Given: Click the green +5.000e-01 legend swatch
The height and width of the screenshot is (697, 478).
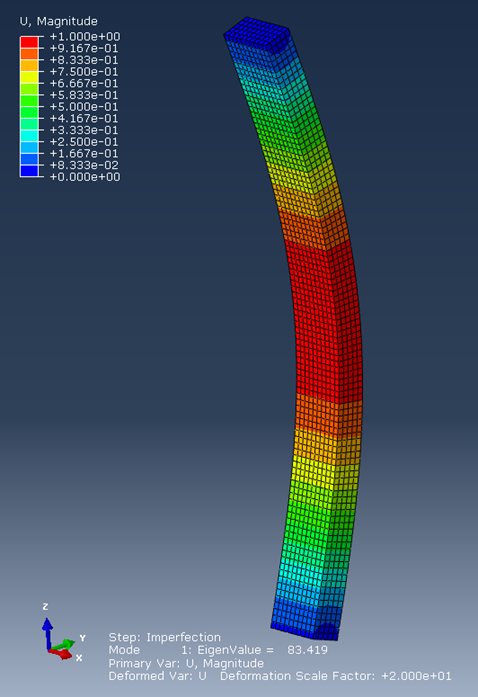Looking at the screenshot, I should click(x=29, y=112).
